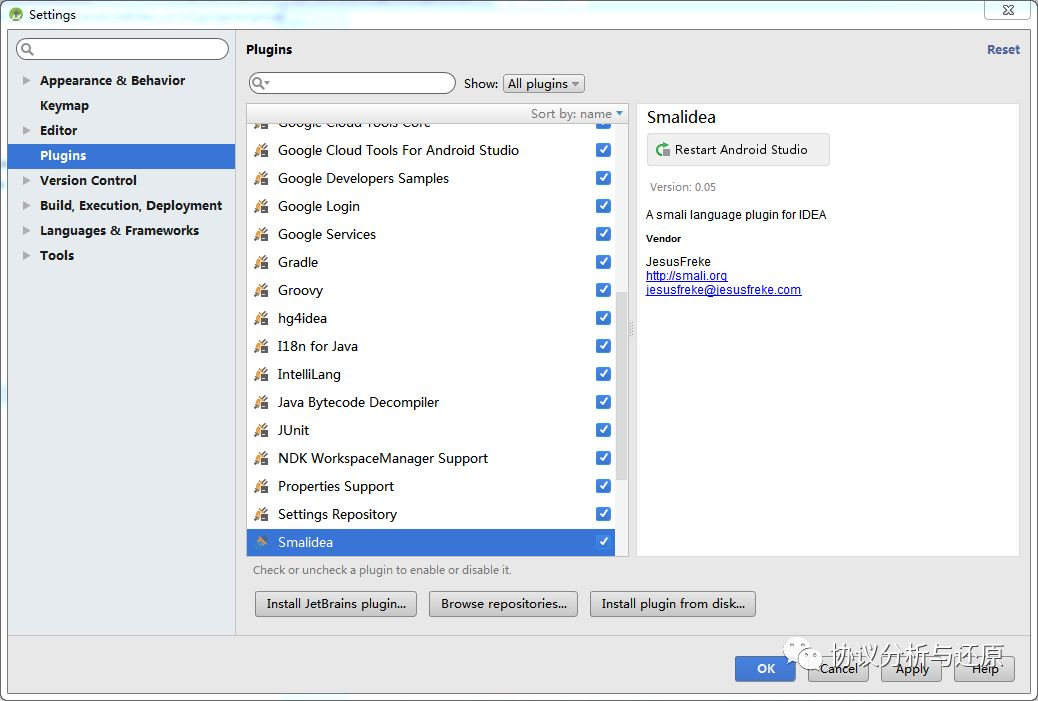The width and height of the screenshot is (1038, 701).
Task: Click the search magnifier in plugins filter
Action: click(x=260, y=84)
